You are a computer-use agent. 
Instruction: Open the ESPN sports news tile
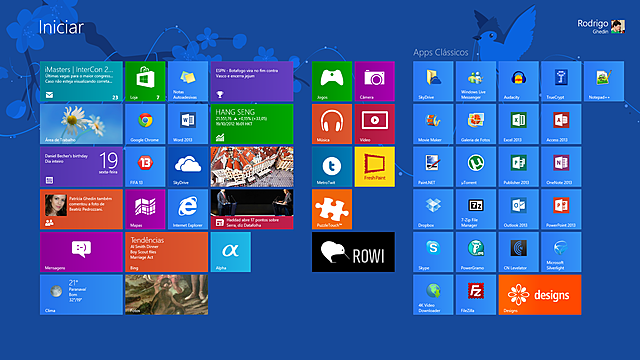[x=252, y=81]
